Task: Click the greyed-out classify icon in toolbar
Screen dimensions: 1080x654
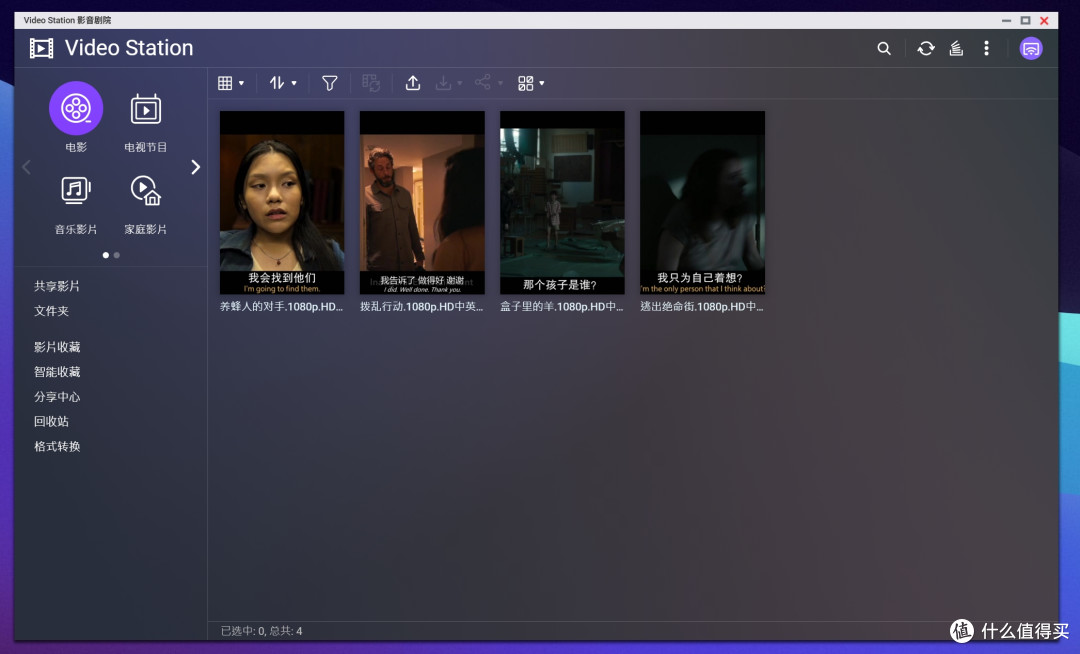Action: click(371, 83)
